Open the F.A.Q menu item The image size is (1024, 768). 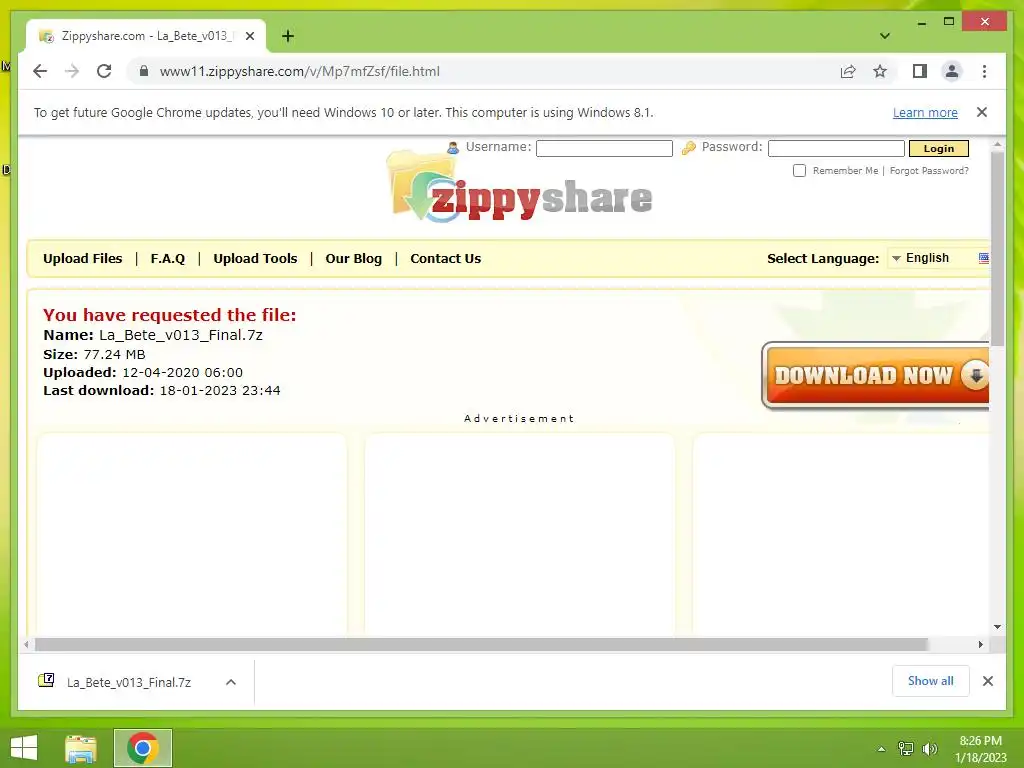click(167, 259)
